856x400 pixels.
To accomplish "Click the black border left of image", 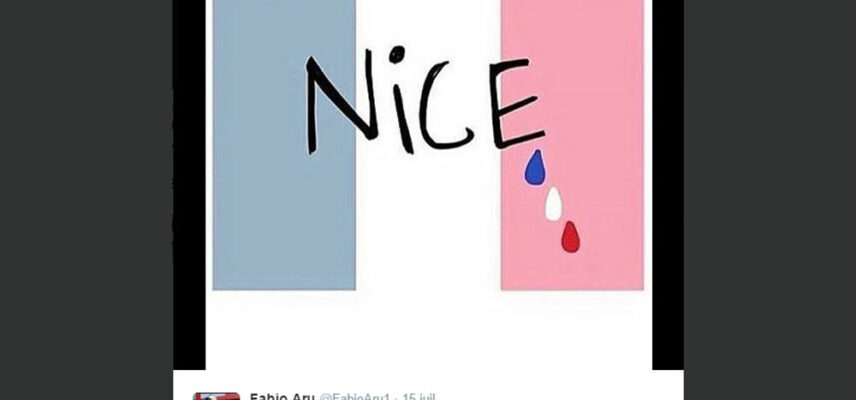I will coord(189,184).
